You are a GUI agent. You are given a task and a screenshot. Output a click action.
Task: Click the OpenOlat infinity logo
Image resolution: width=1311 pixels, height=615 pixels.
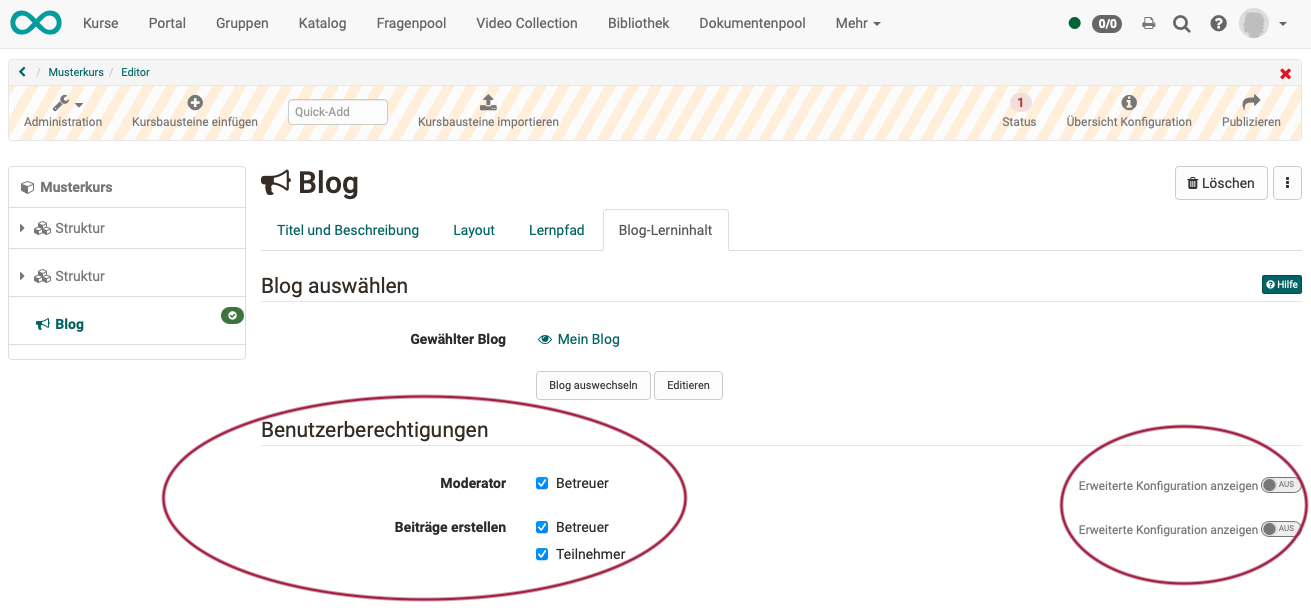pyautogui.click(x=35, y=22)
